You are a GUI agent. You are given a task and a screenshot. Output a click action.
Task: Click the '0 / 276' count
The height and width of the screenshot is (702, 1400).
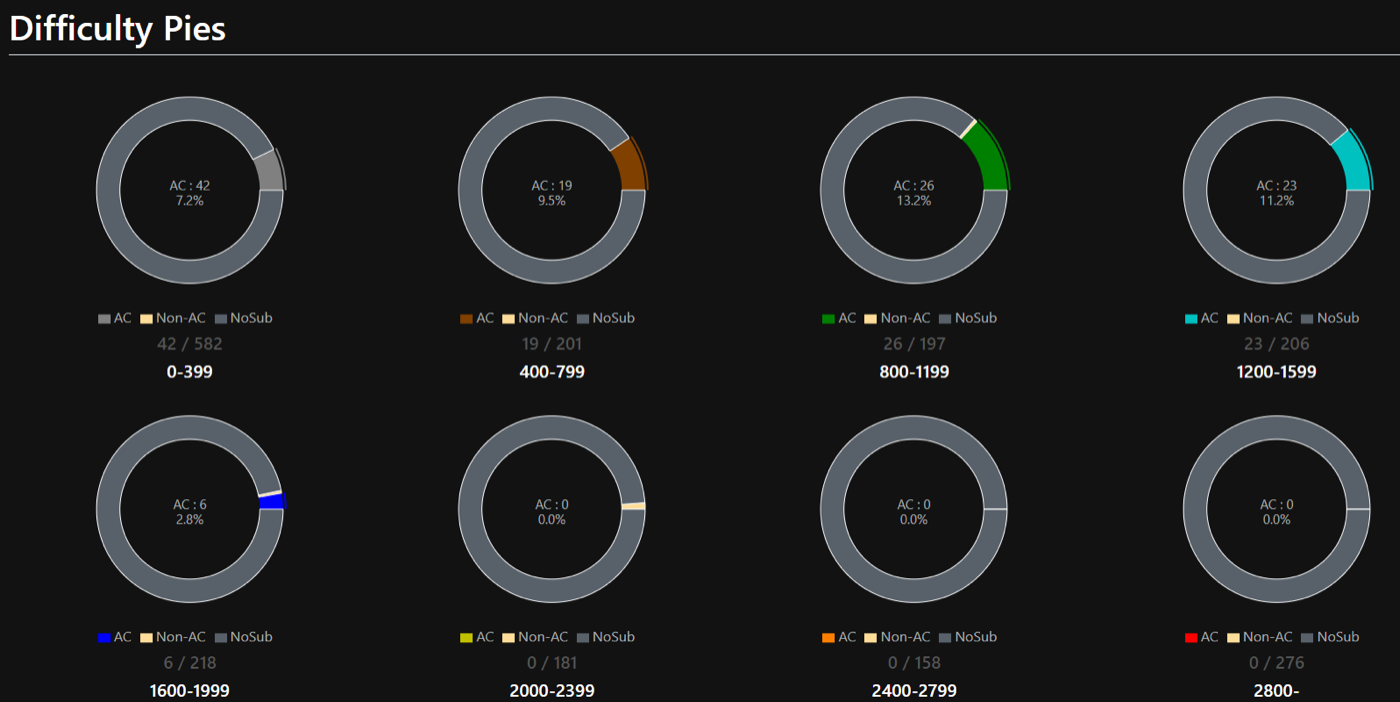click(1277, 663)
